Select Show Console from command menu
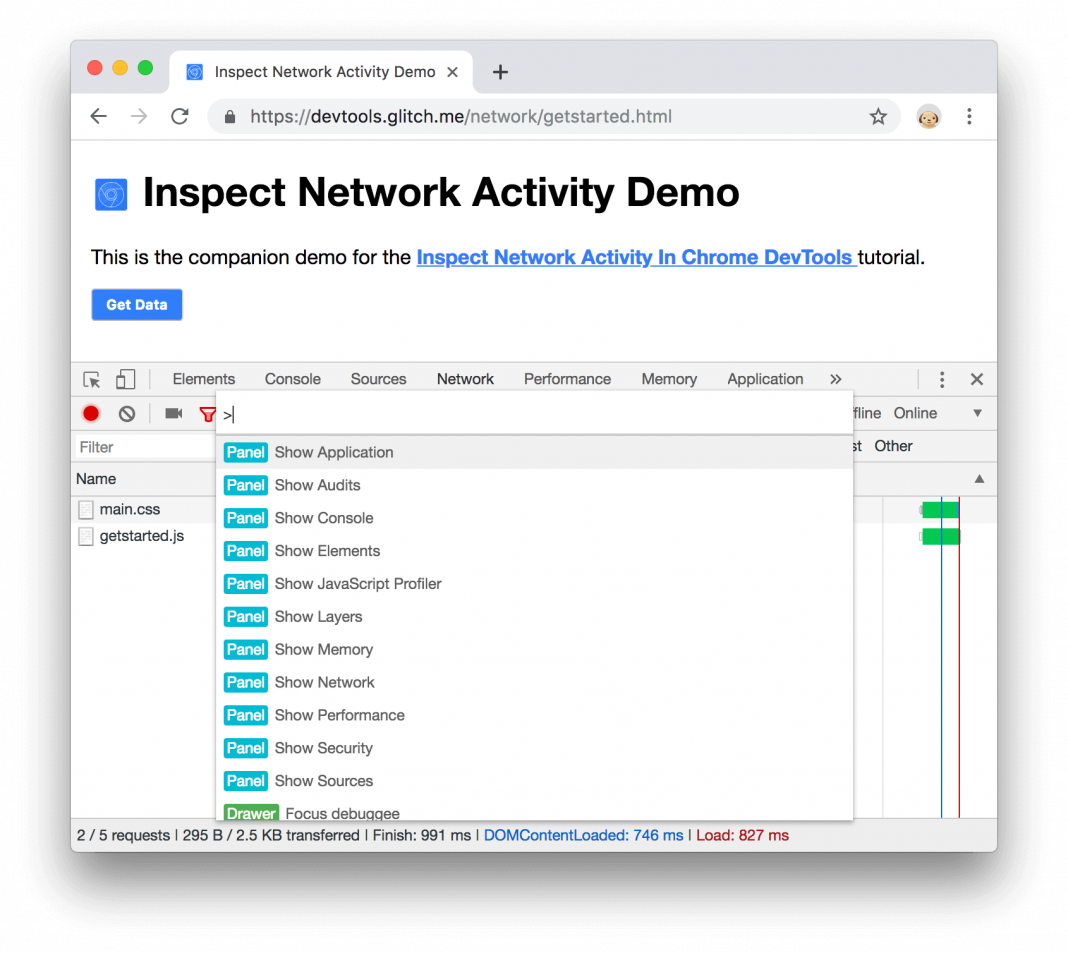Screen dimensions: 1068x953 [x=324, y=518]
